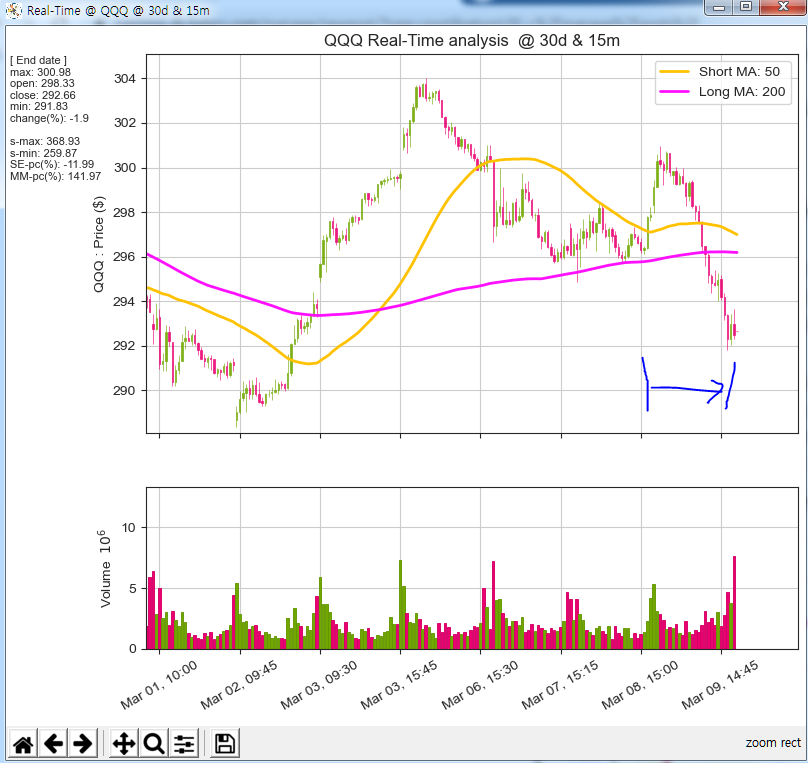The height and width of the screenshot is (763, 808).
Task: Click the 'Mar 08, 15:00' axis label
Action: 641,685
